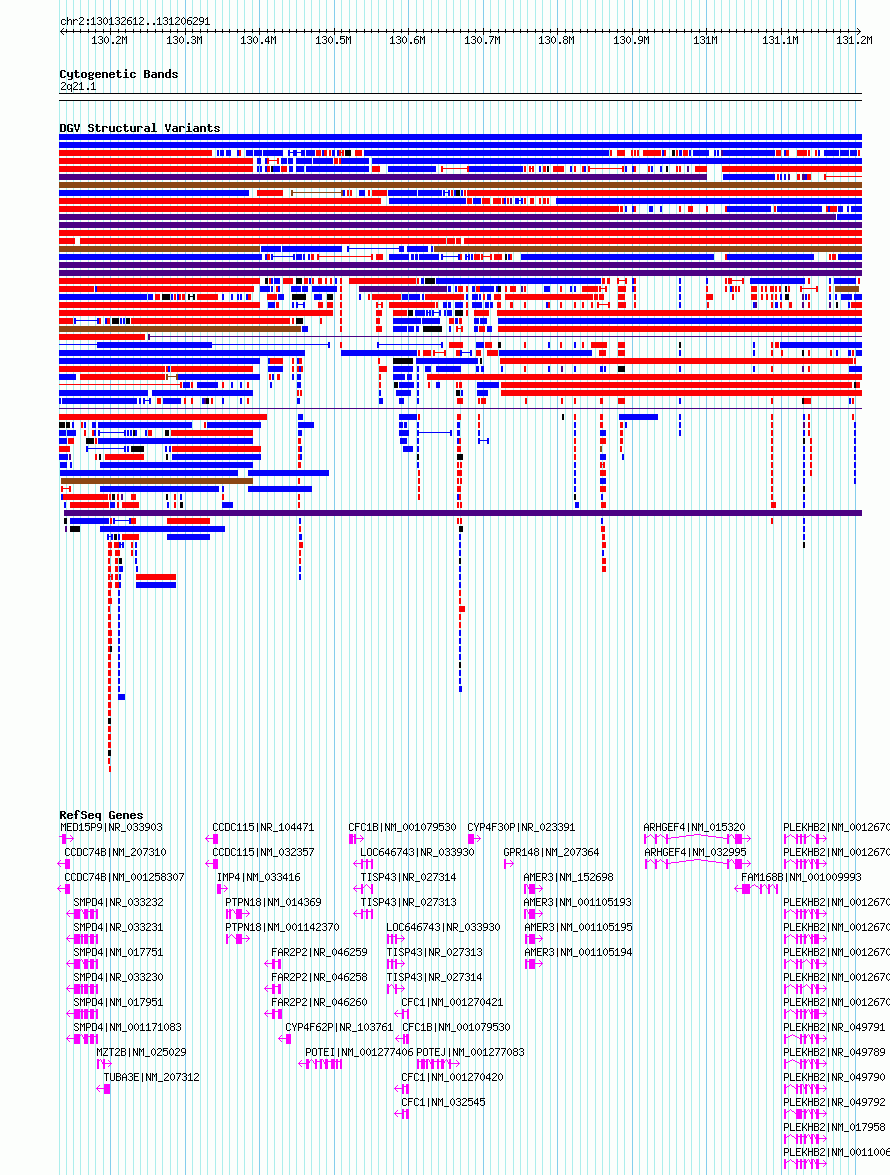The height and width of the screenshot is (1175, 890).
Task: Click transcript CFC1|NM_032545
Action: (443, 1102)
